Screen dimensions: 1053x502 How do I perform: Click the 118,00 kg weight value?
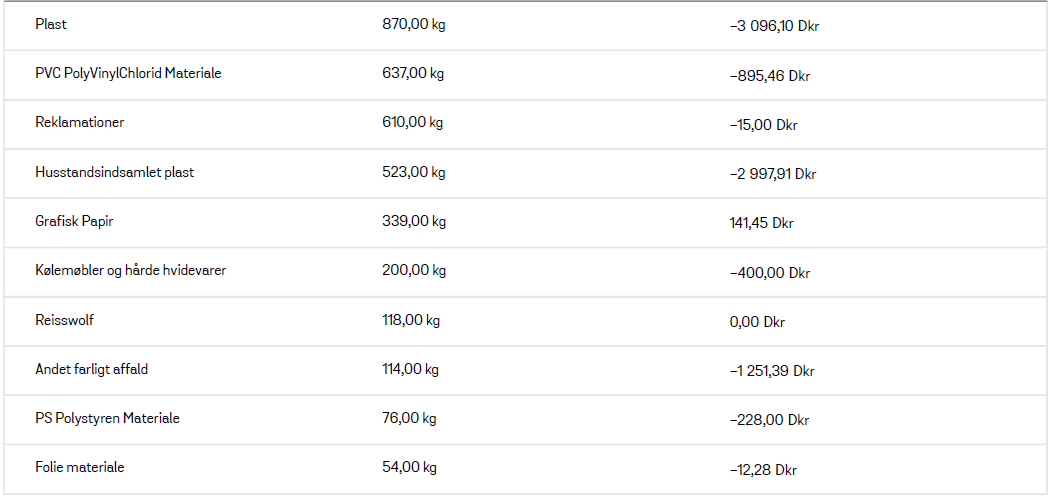coord(411,319)
